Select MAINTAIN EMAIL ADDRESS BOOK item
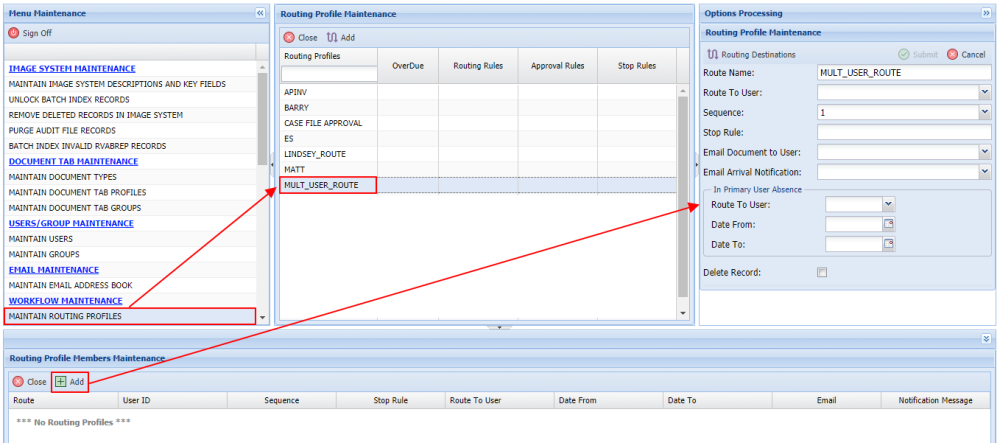The image size is (1000, 443). coord(130,285)
